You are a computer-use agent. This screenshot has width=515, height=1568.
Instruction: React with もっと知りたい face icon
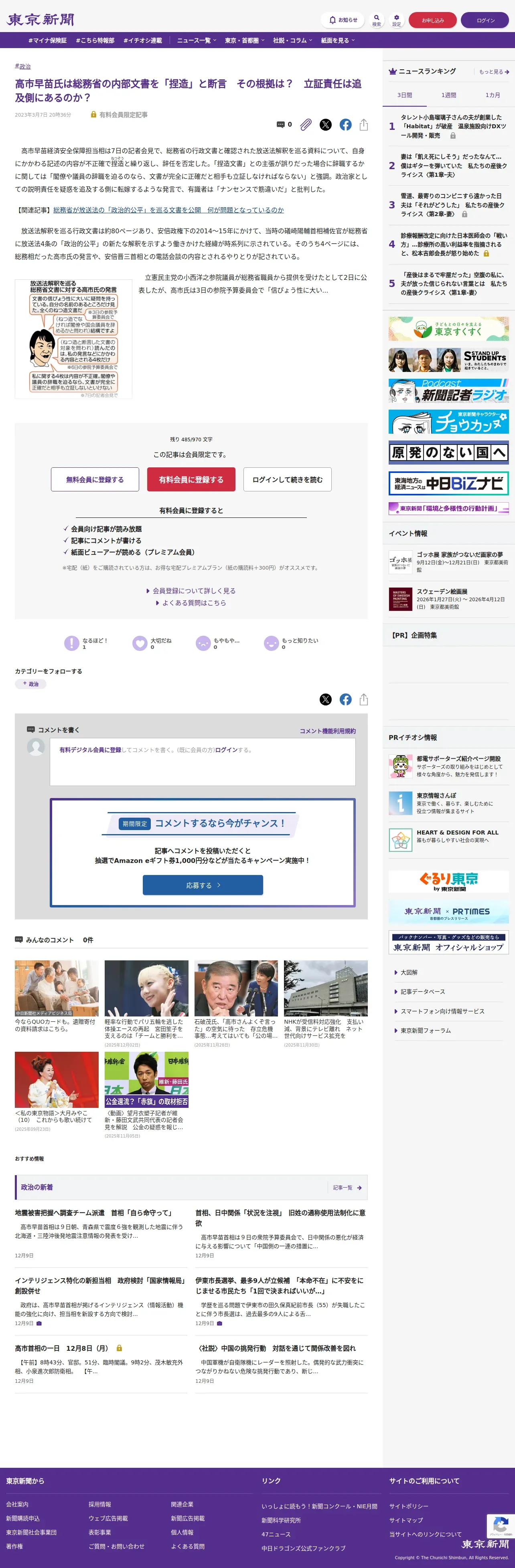point(271,643)
